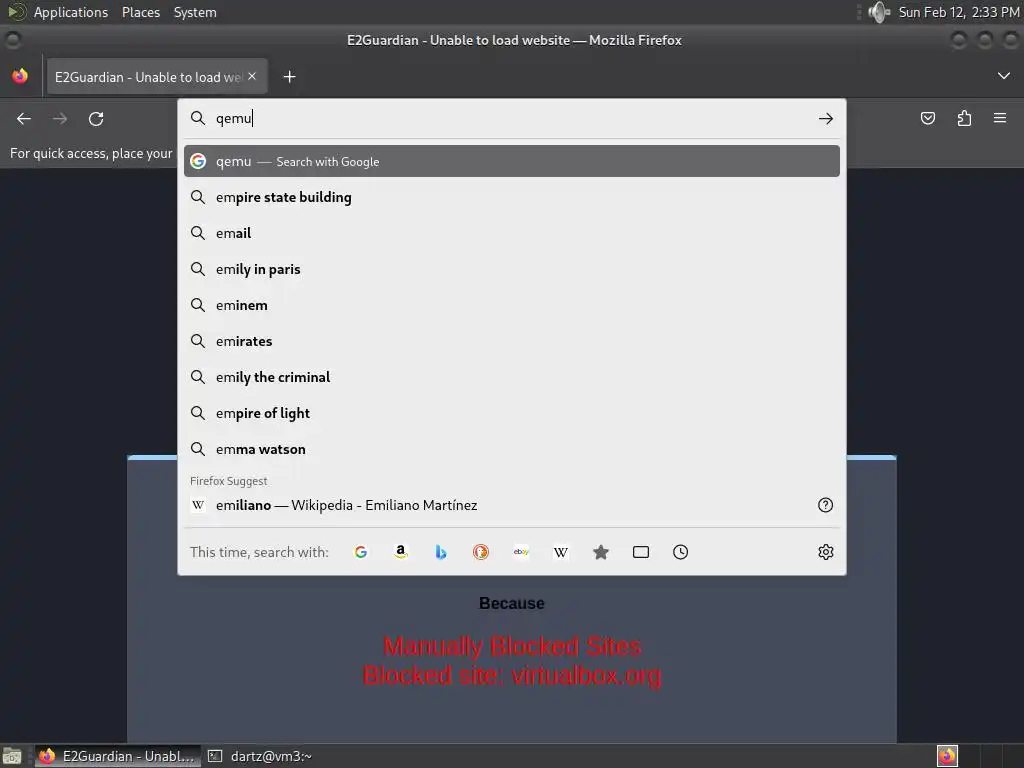Choose the 'email' suggestion

[512, 233]
